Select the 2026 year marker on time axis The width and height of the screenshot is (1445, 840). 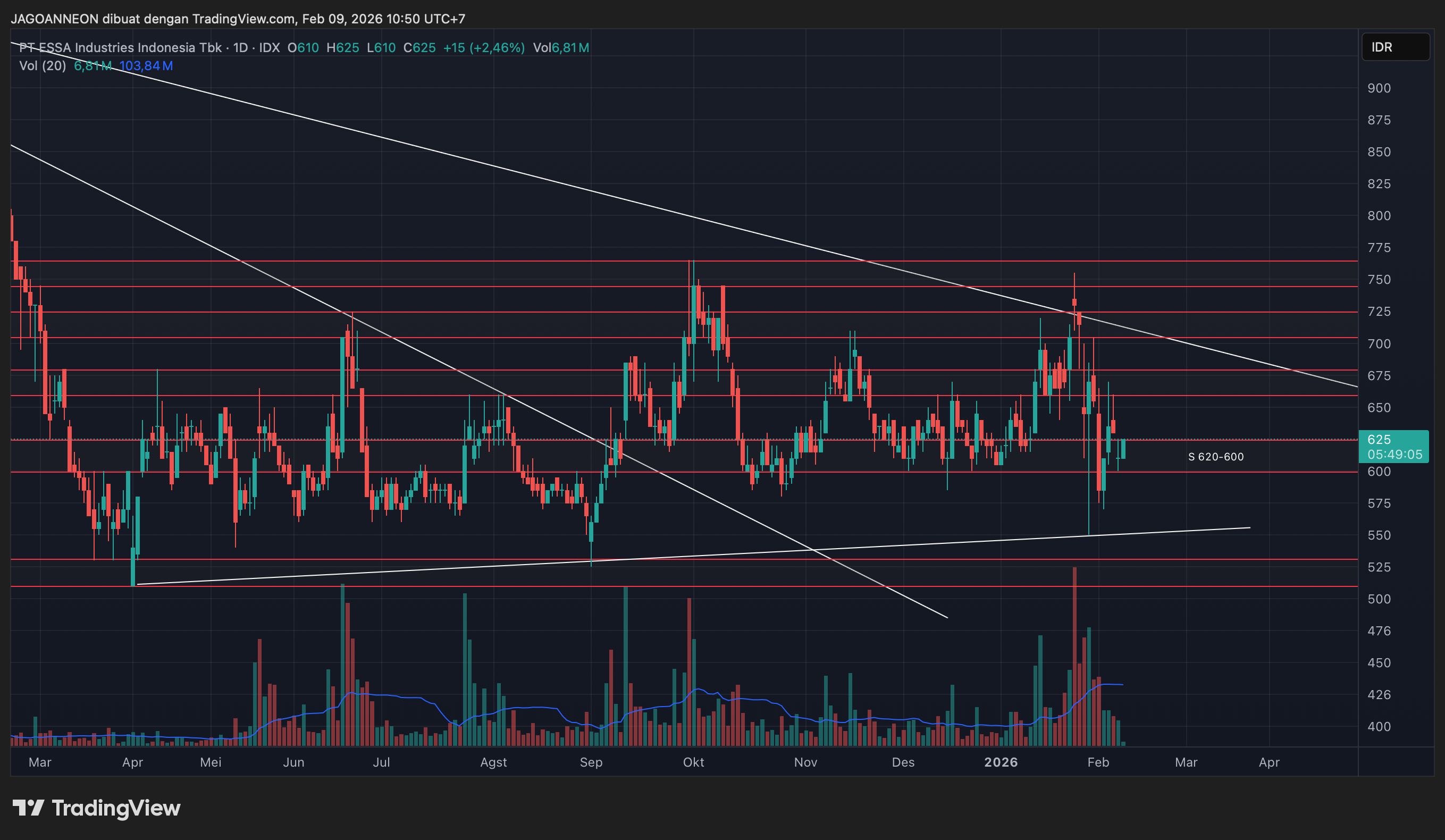1001,762
